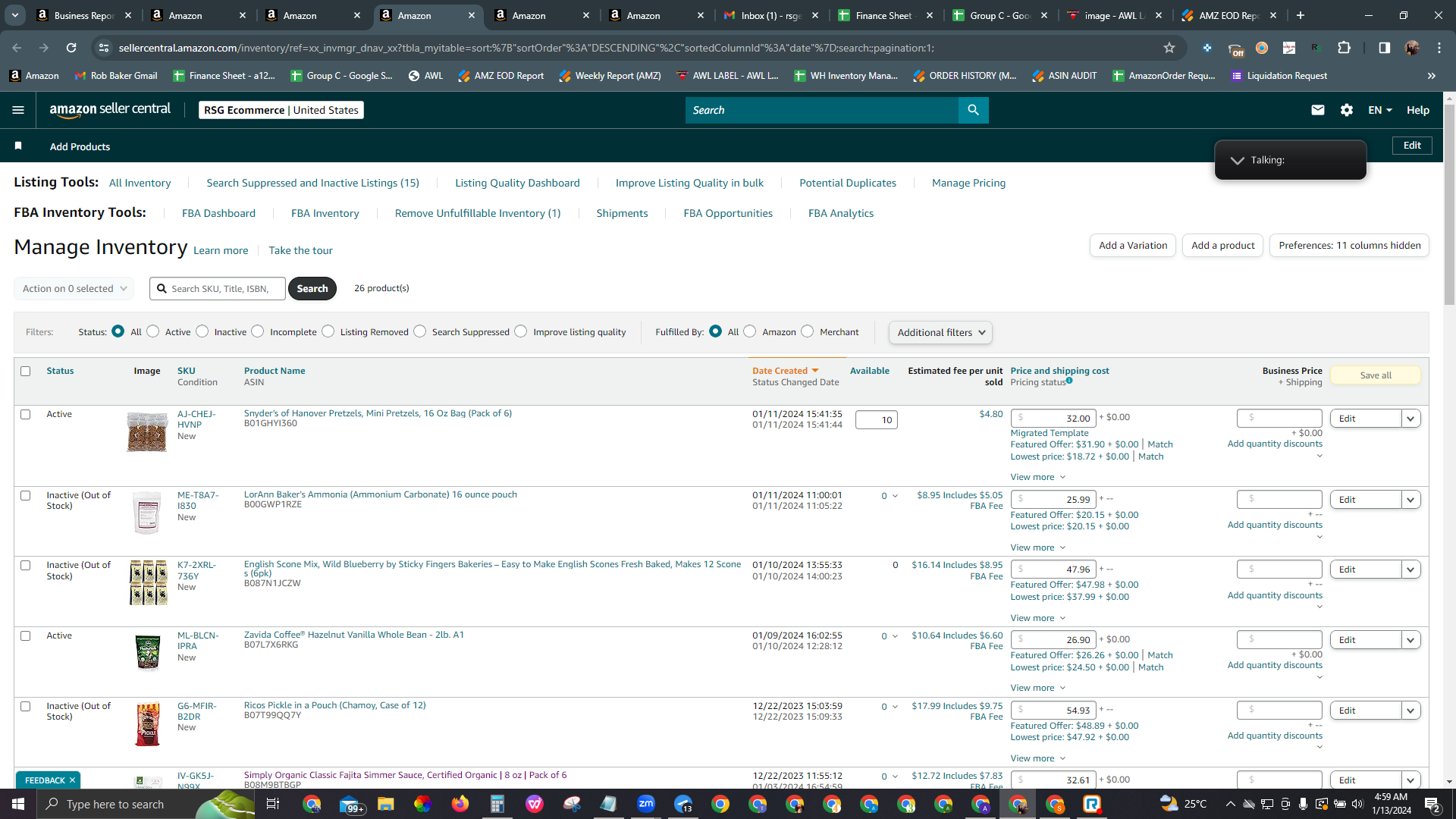This screenshot has width=1456, height=819.
Task: Open the tab search dropdown arrow
Action: tap(15, 15)
